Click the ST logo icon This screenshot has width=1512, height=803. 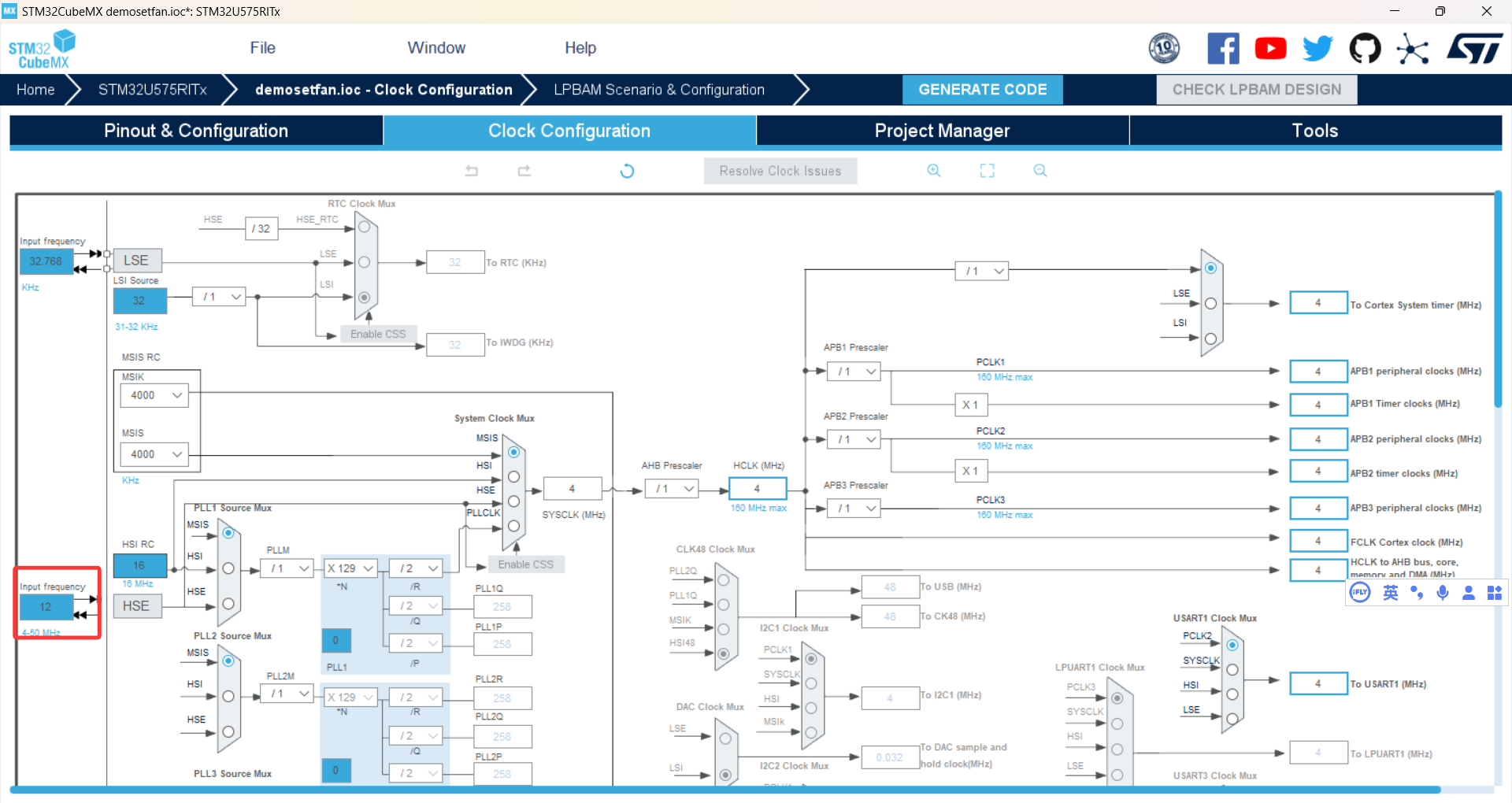1474,49
